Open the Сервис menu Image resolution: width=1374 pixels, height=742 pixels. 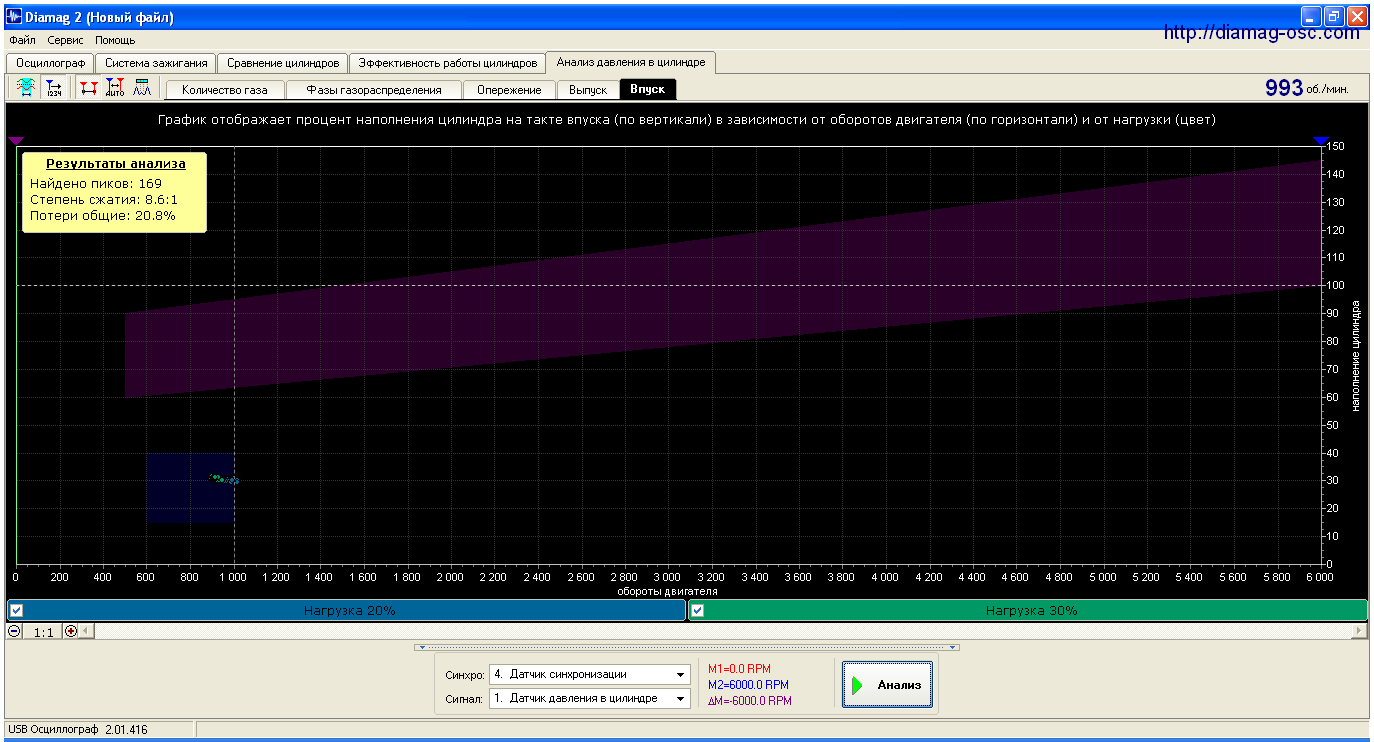(x=66, y=40)
